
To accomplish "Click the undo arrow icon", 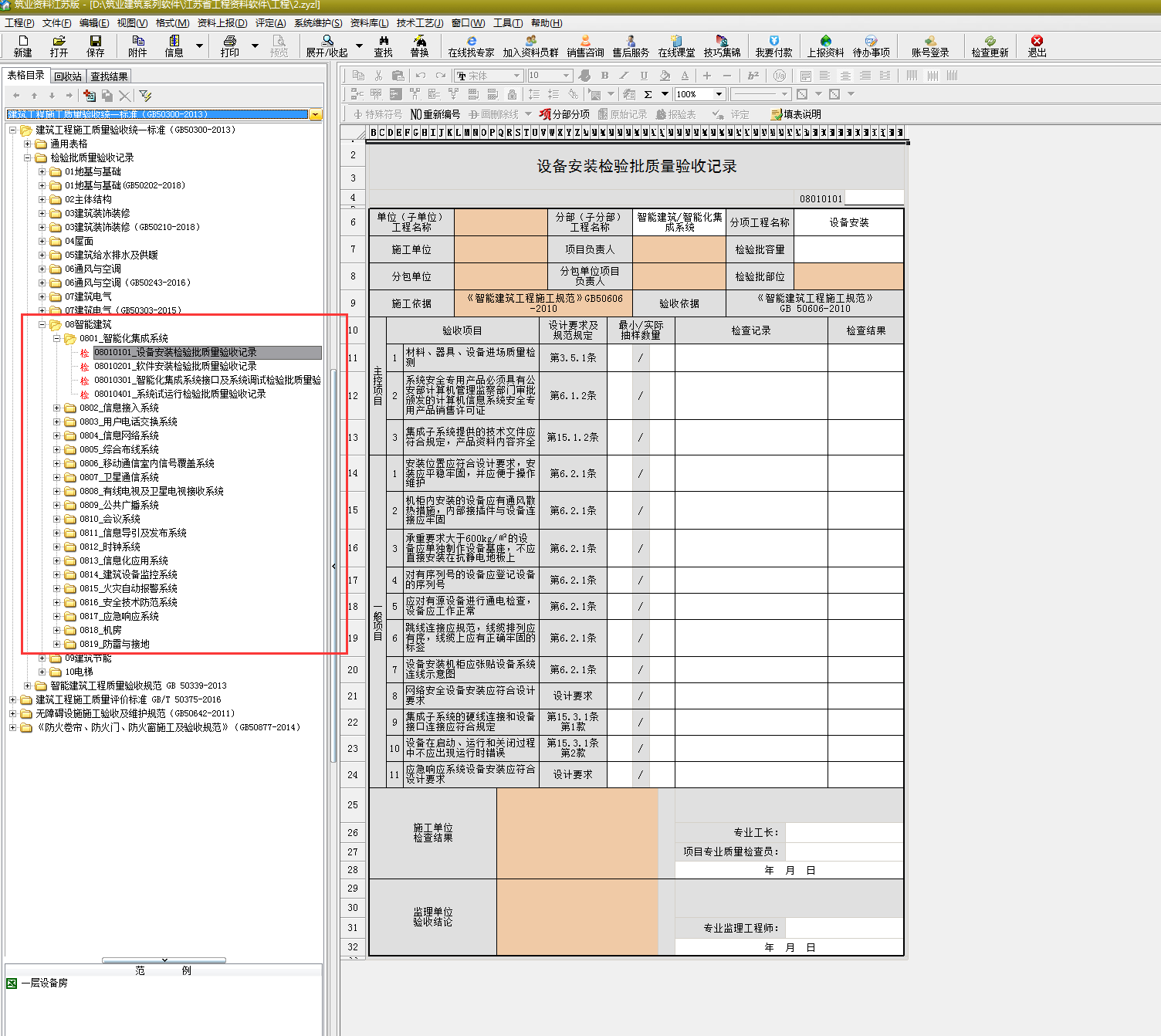I will pyautogui.click(x=420, y=75).
